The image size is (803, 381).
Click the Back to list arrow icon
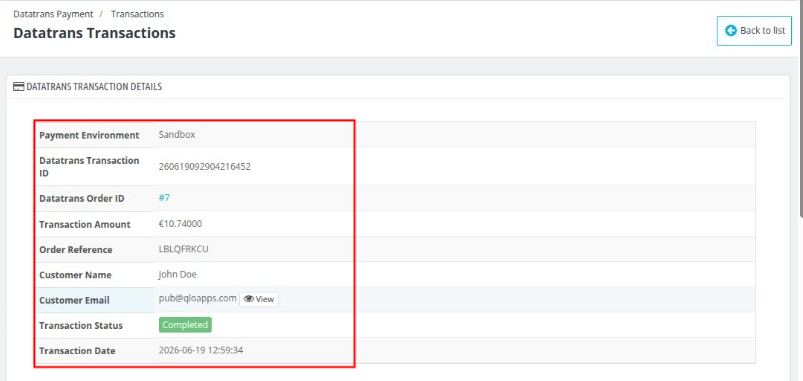tap(731, 31)
